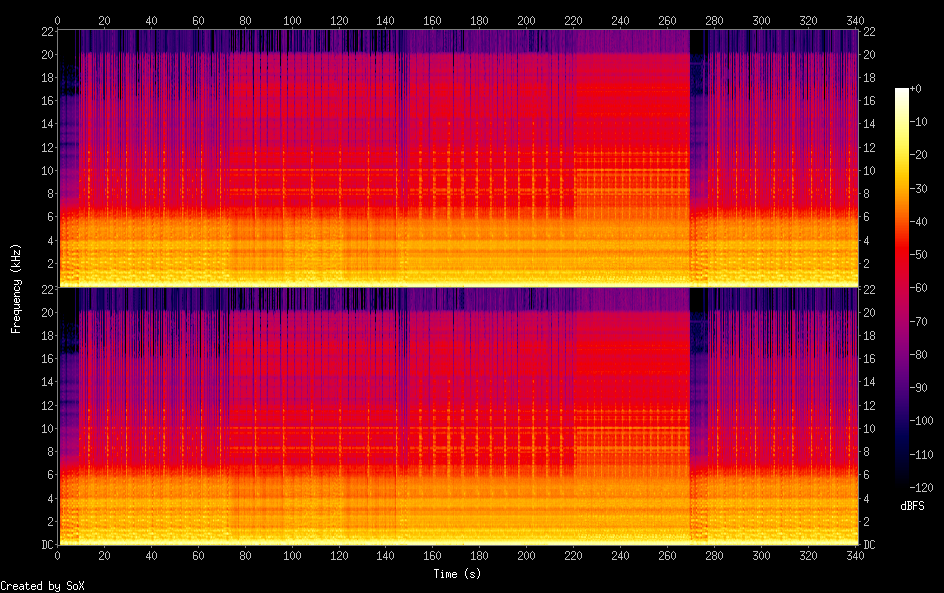
Task: Click the 'Frequency (kHz)' axis label
Action: pyautogui.click(x=16, y=287)
